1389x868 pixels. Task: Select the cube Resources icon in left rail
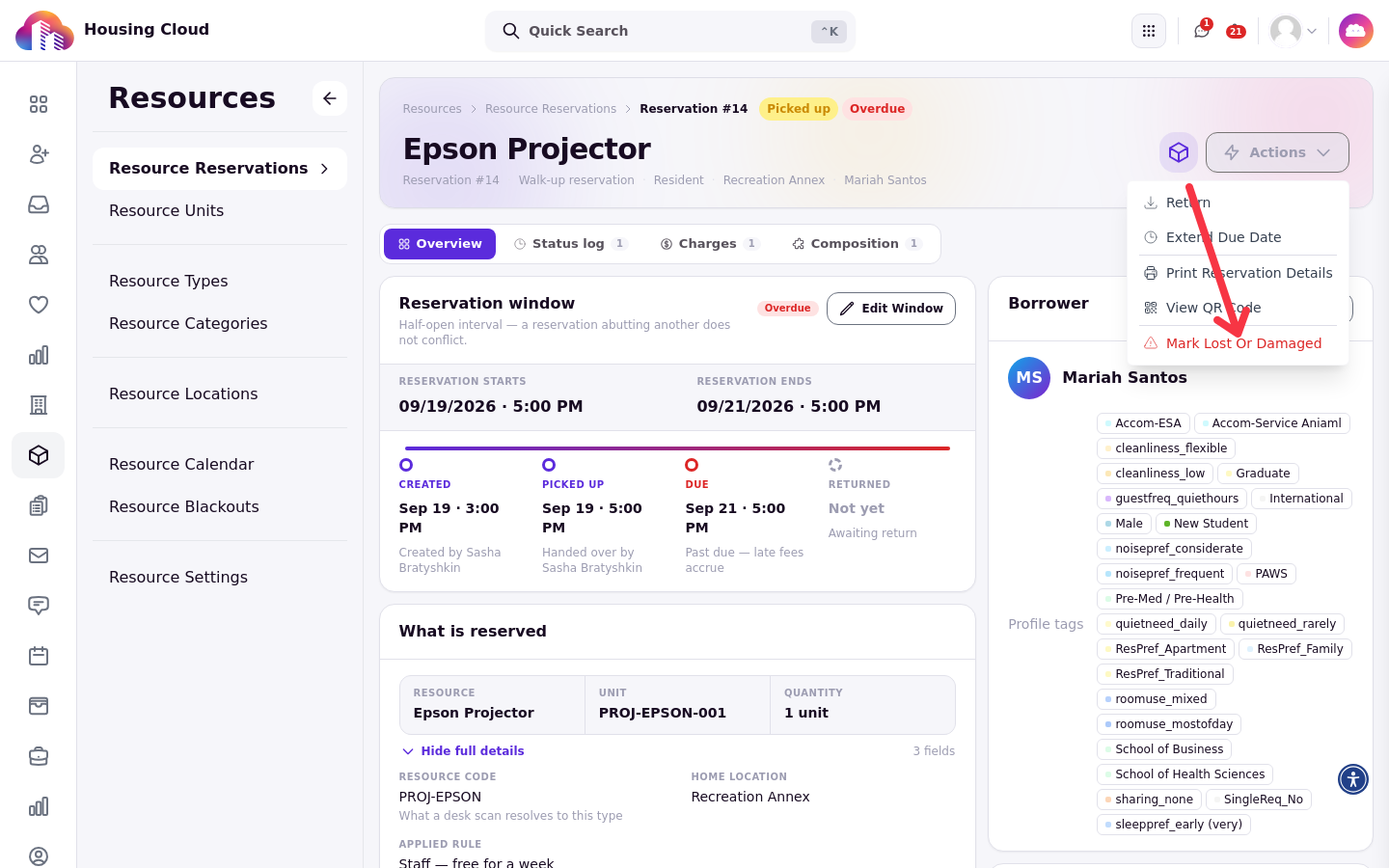[39, 455]
